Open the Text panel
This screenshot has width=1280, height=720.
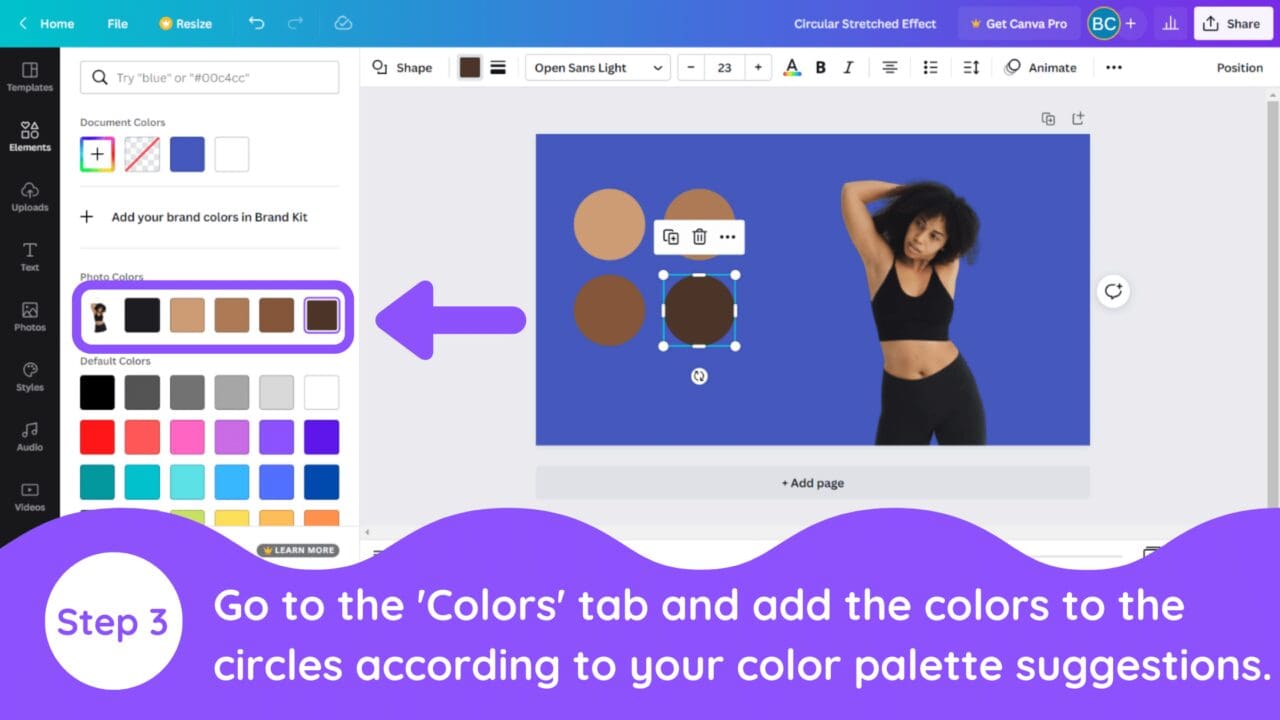click(30, 257)
